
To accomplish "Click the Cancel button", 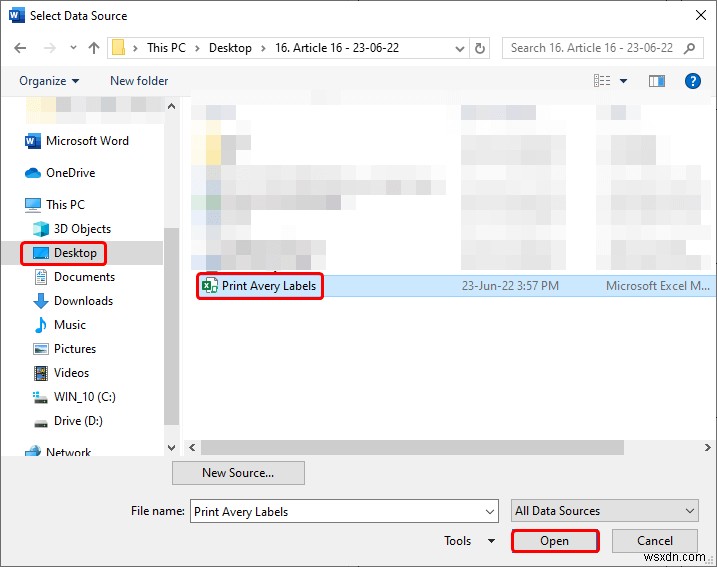I will coord(655,541).
